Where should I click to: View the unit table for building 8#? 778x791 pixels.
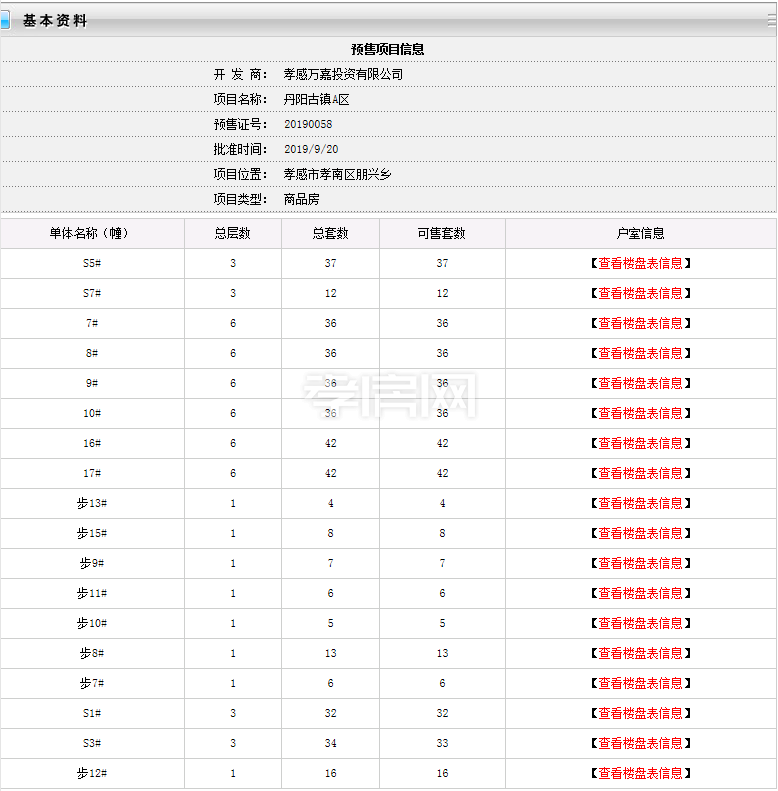coord(640,353)
